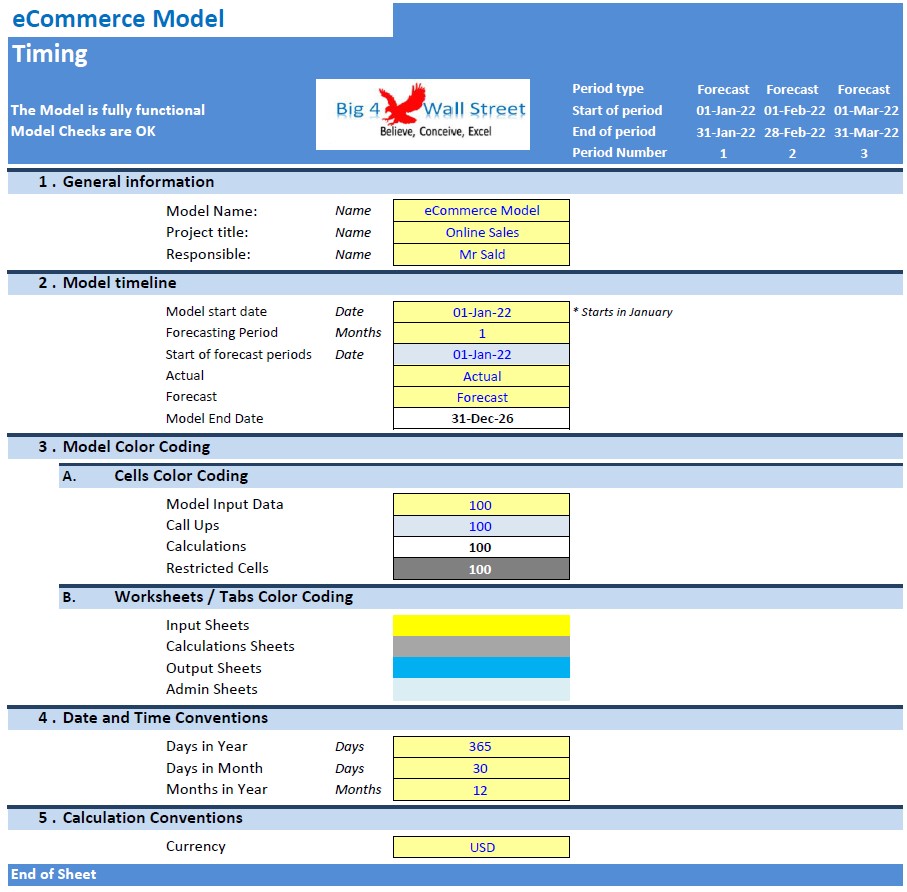Select the Model Input Data sample cell

(481, 505)
